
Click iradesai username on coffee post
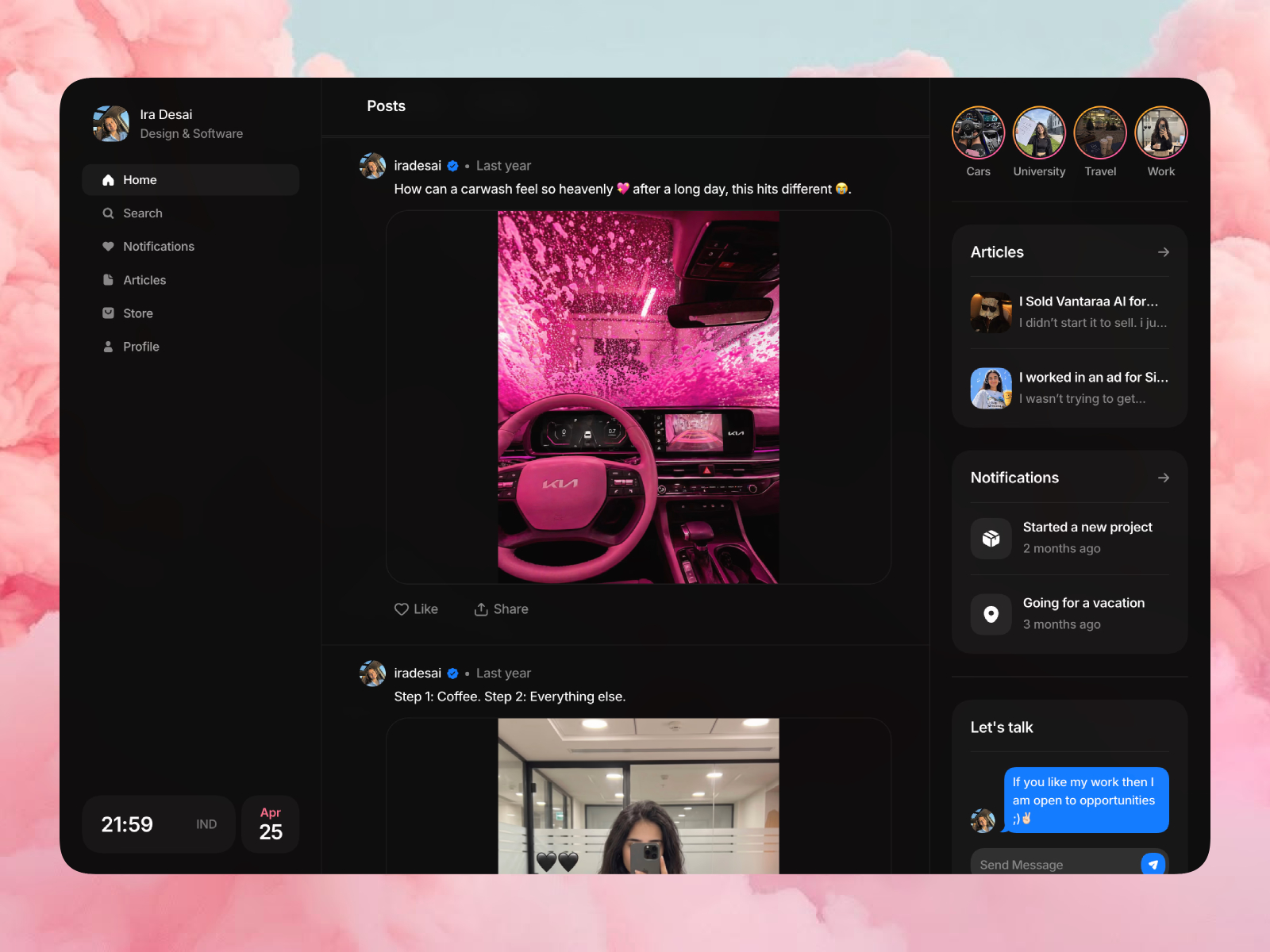pyautogui.click(x=418, y=674)
